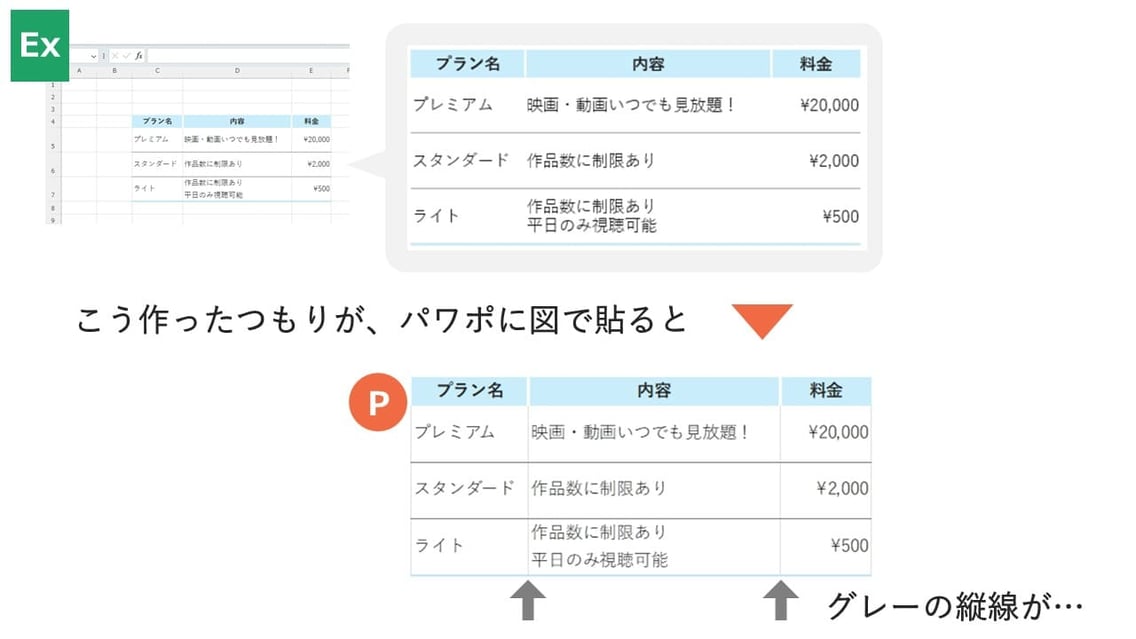Click the Insert Function fx icon
Viewport: 1136px width, 639px height.
[x=139, y=55]
